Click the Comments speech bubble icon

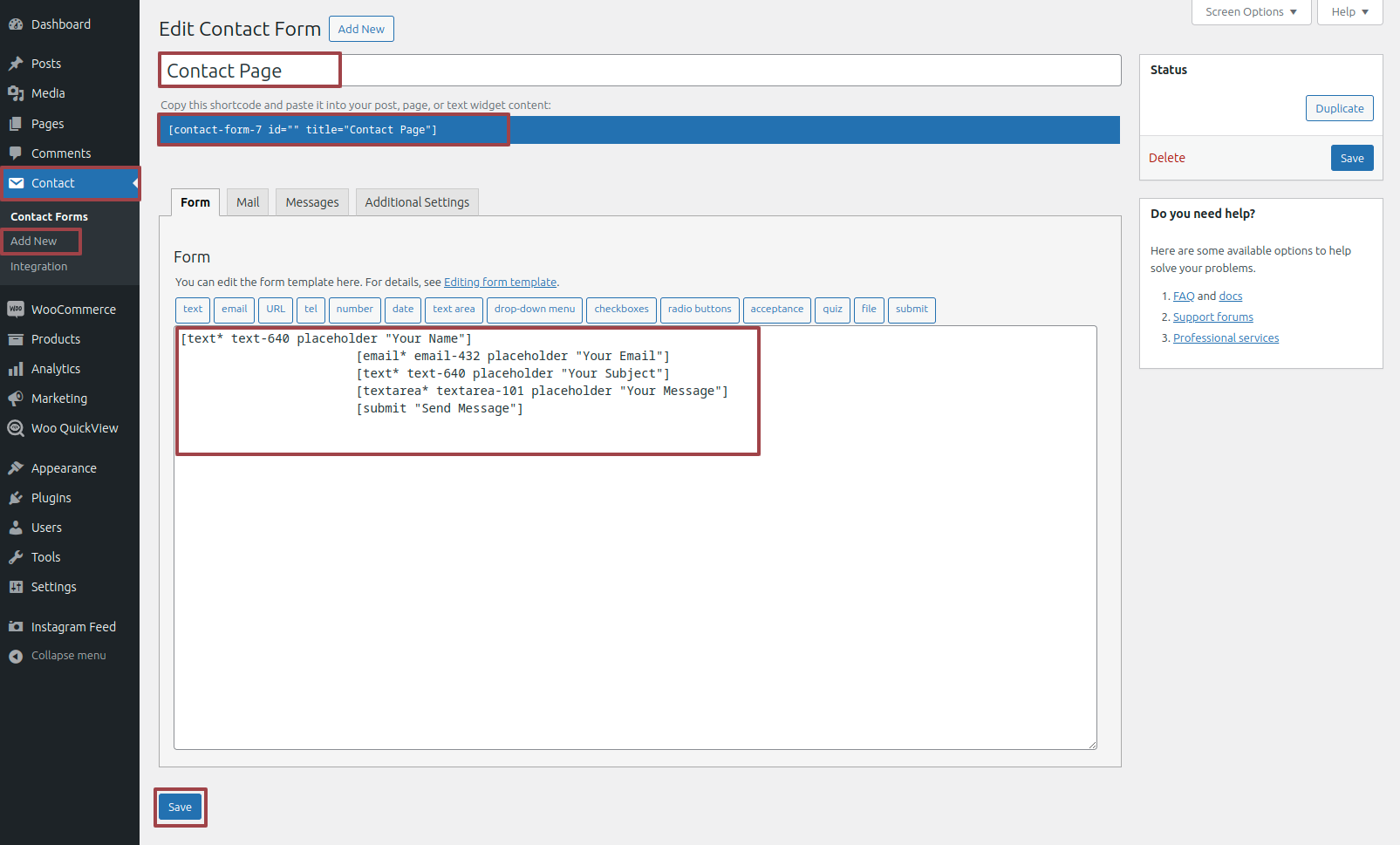[16, 153]
